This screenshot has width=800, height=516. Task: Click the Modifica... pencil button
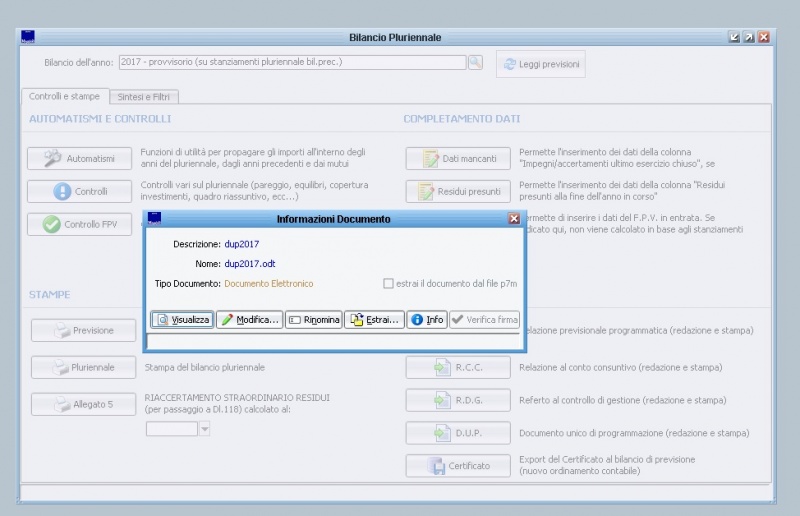tap(249, 320)
